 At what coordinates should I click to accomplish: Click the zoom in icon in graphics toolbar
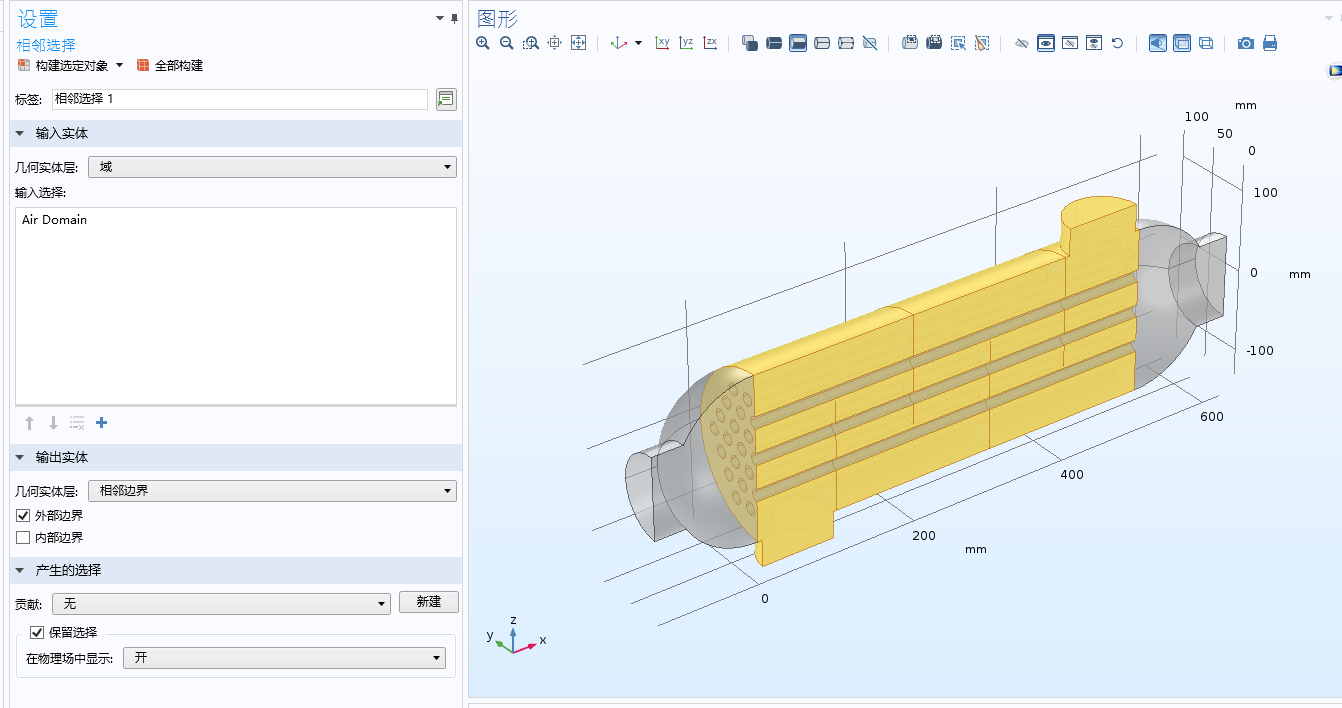click(x=483, y=43)
